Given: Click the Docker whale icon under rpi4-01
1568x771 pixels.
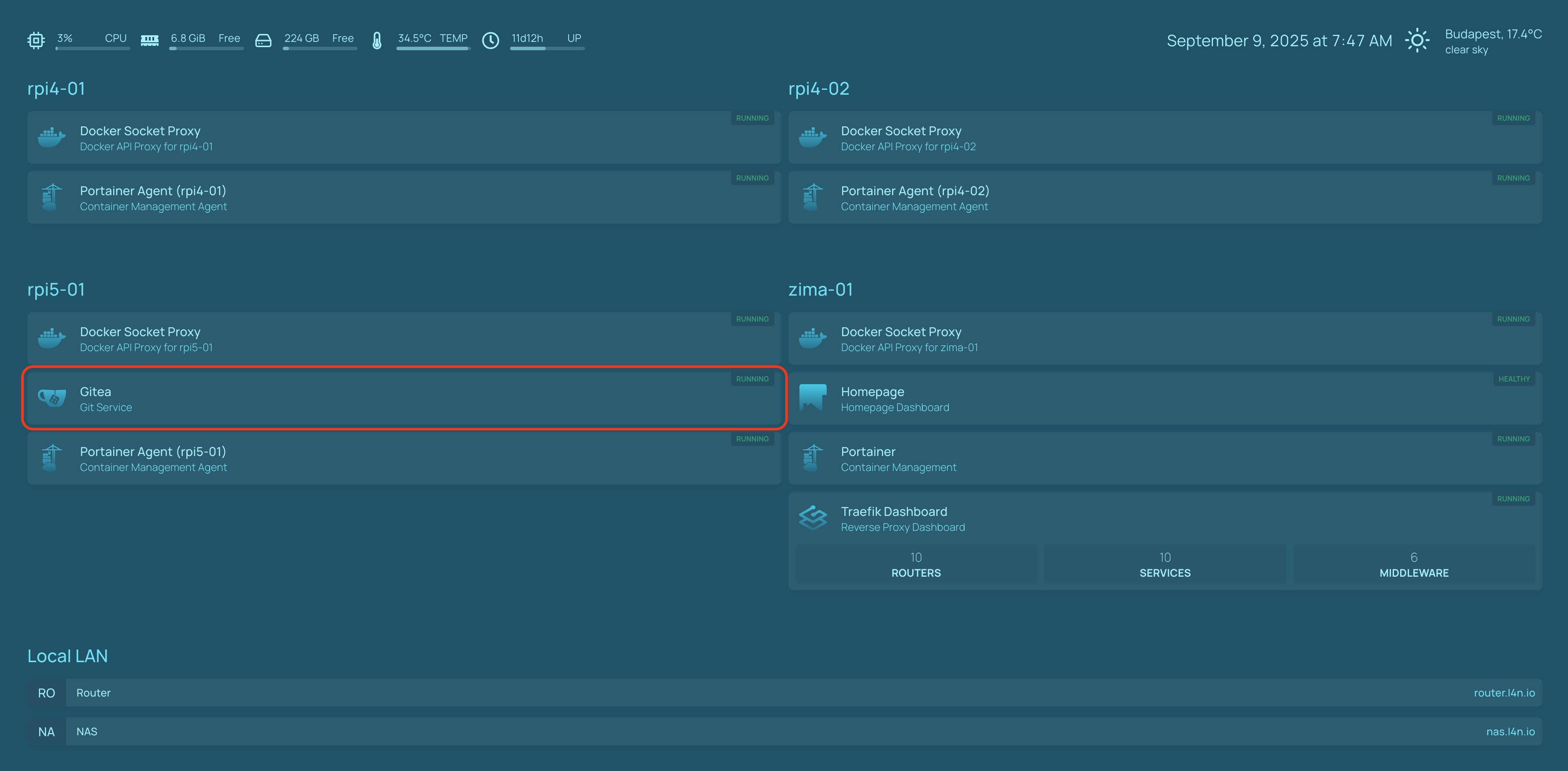Looking at the screenshot, I should 52,137.
